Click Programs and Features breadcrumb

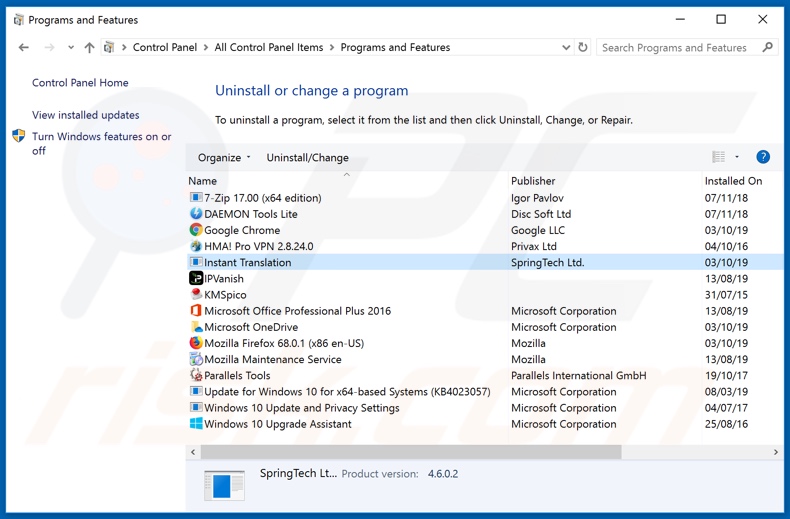[x=395, y=47]
